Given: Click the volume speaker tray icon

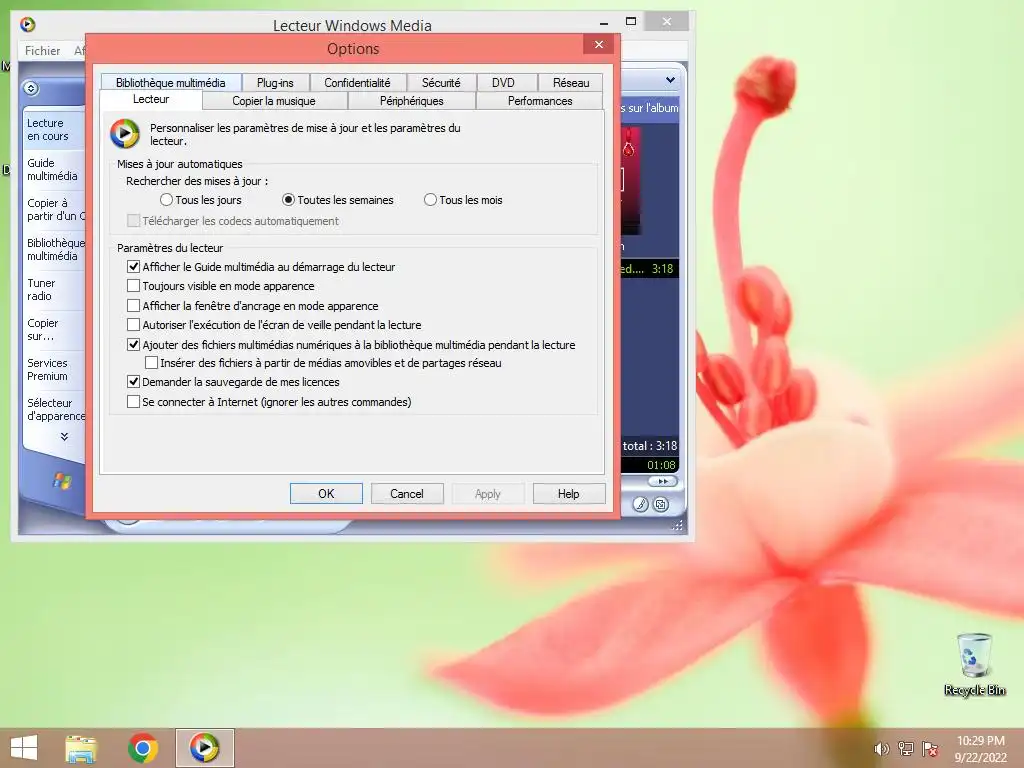Looking at the screenshot, I should (882, 749).
